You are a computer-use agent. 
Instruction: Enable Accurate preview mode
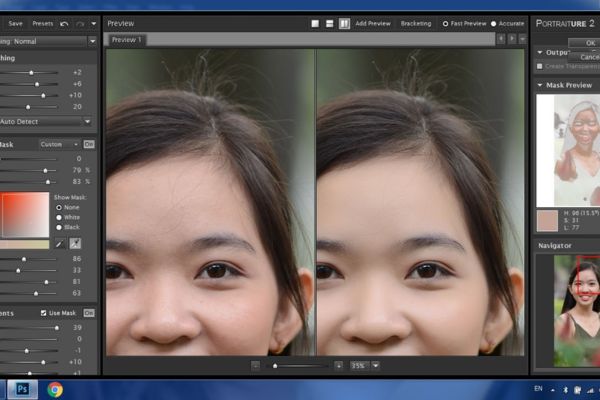pos(493,24)
